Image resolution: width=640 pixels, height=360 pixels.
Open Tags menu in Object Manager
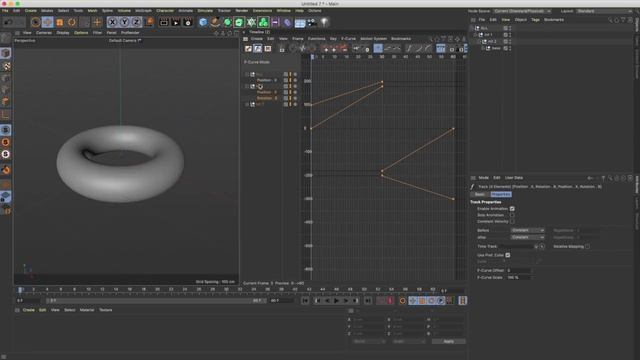click(535, 20)
